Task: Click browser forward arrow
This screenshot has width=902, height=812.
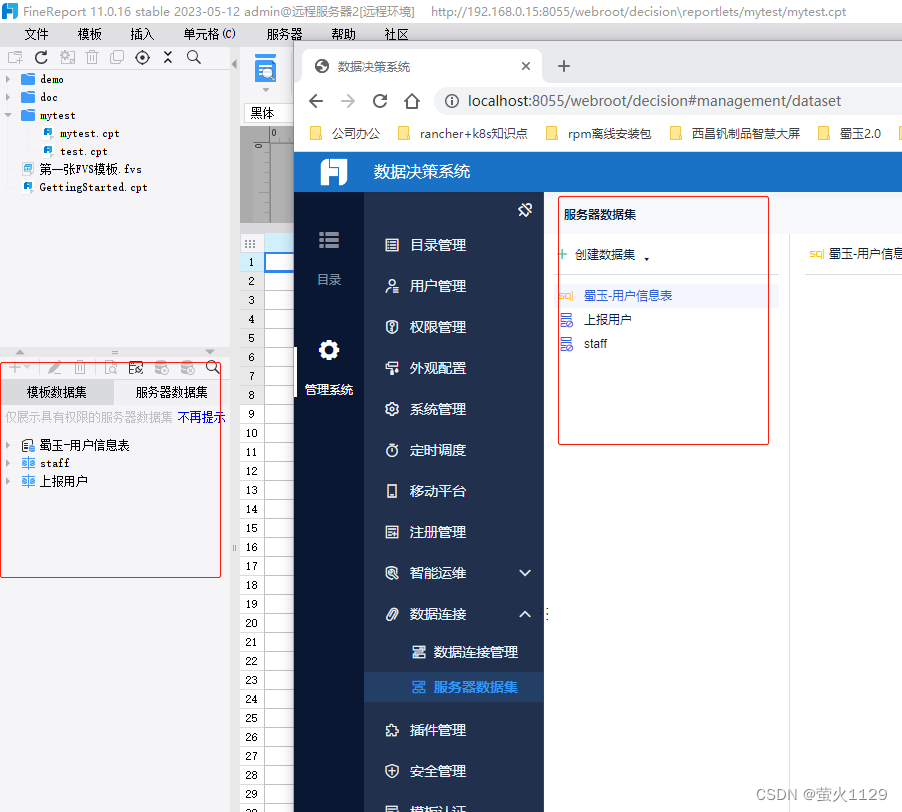Action: point(348,101)
